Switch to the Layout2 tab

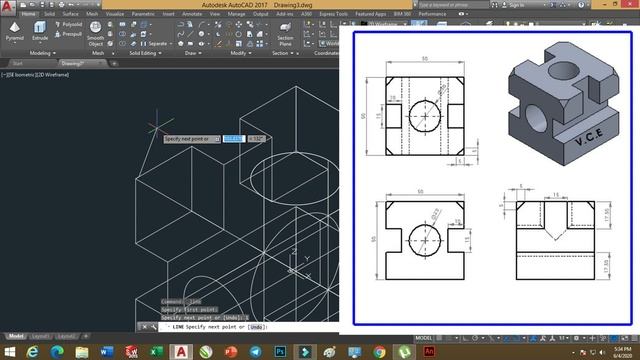coord(66,336)
